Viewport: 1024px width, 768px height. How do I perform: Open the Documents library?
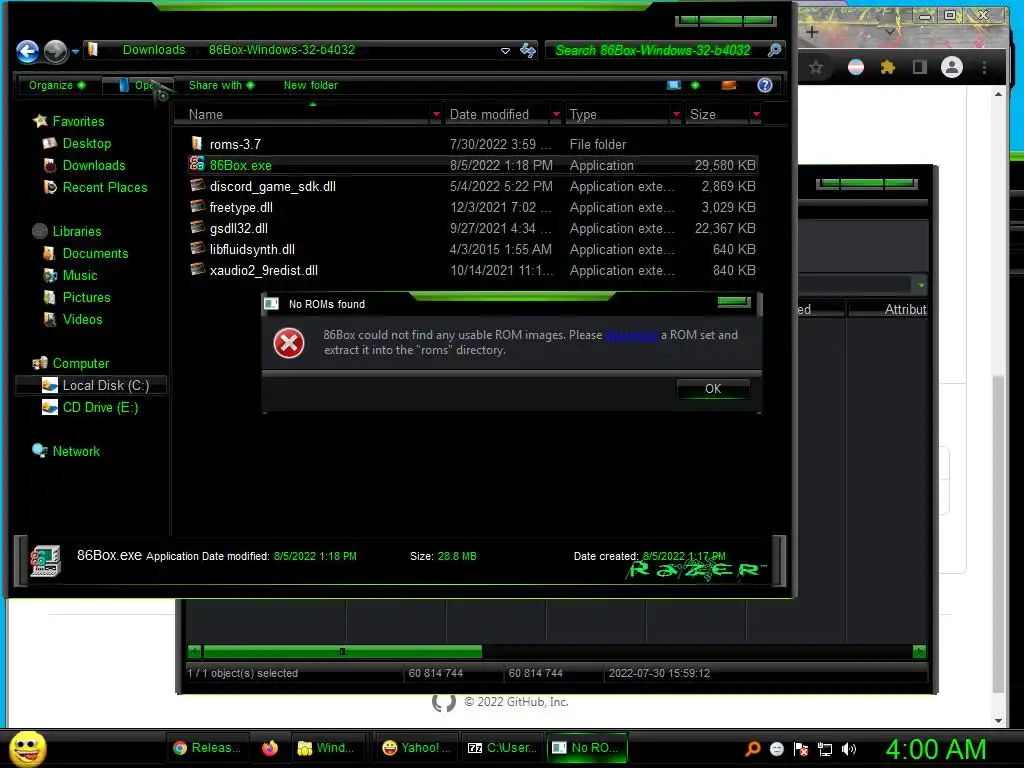(86, 253)
